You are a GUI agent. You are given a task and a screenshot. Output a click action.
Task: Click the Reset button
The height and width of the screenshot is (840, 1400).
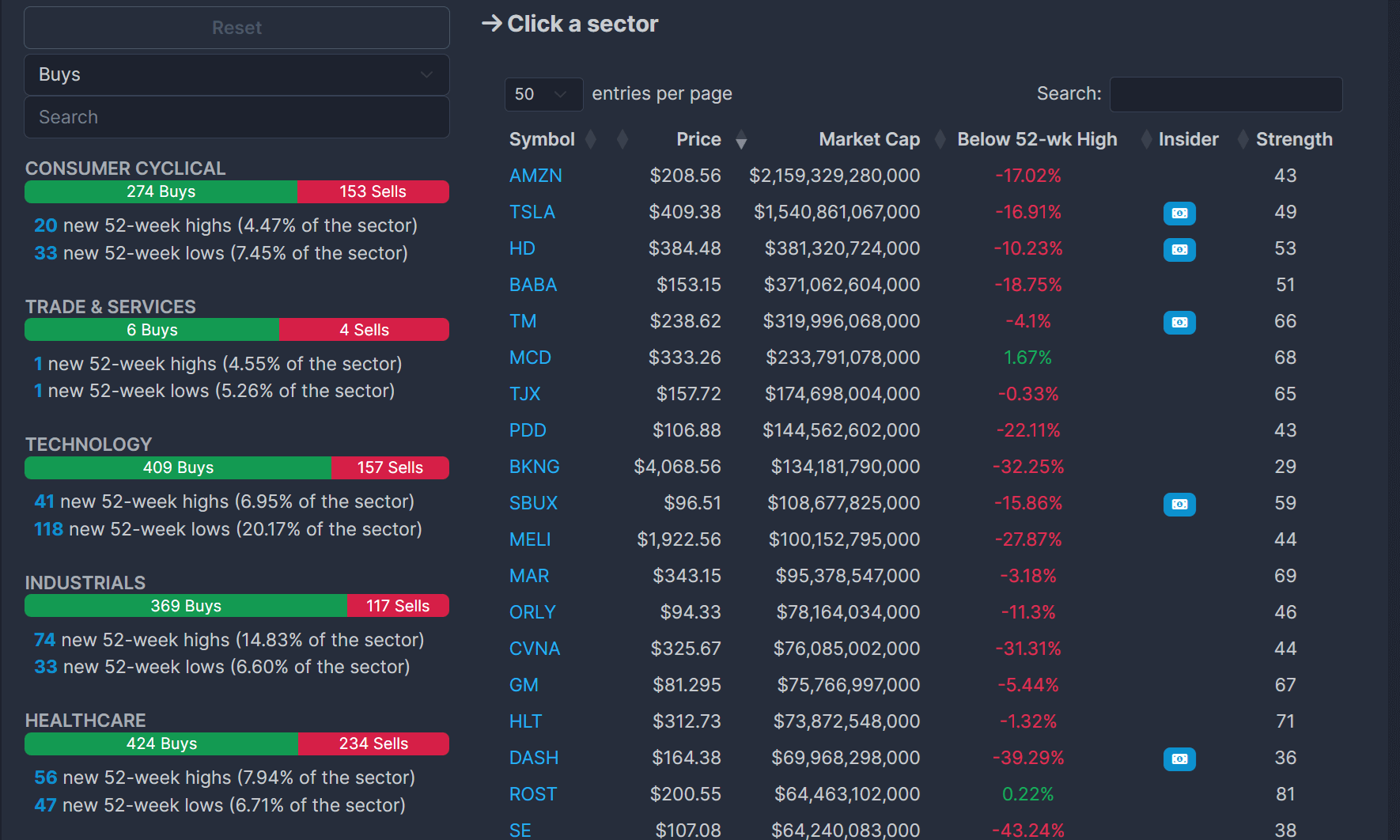(236, 28)
